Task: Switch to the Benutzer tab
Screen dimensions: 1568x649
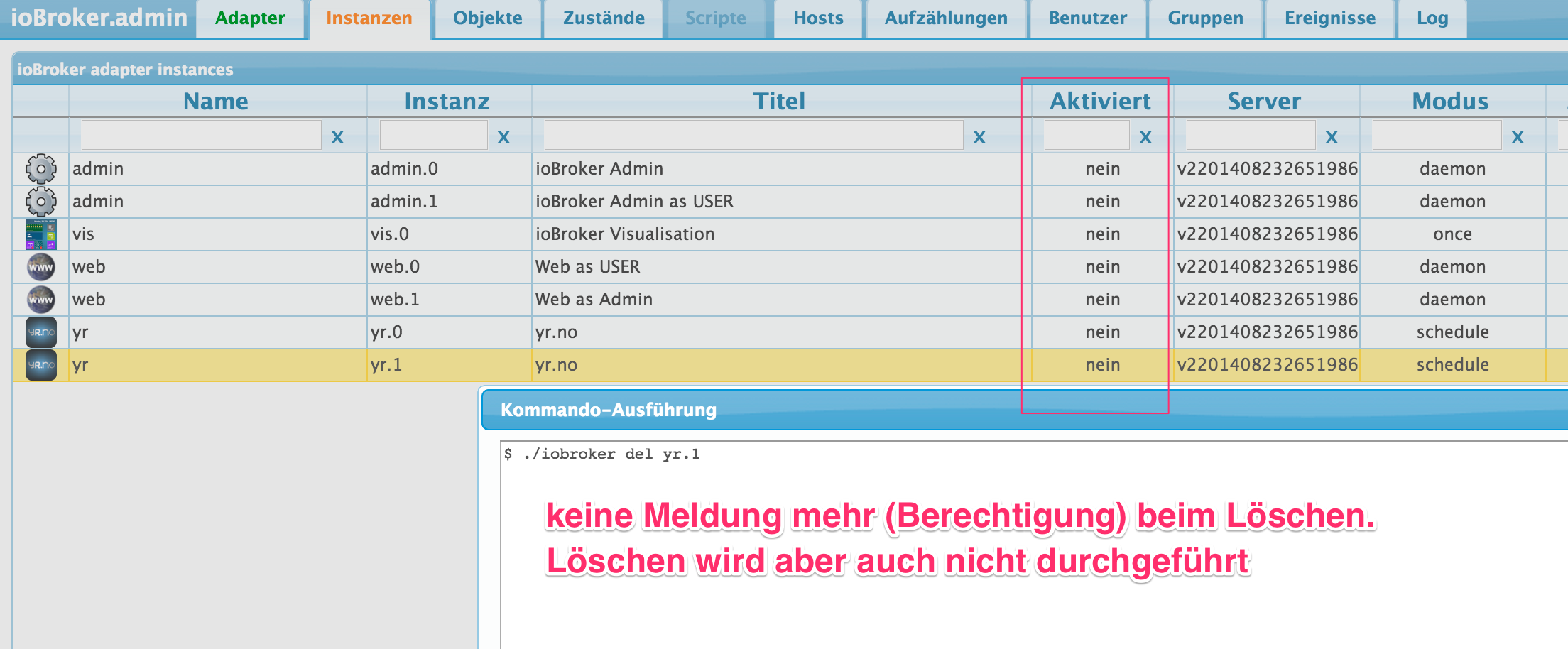Action: click(1088, 18)
